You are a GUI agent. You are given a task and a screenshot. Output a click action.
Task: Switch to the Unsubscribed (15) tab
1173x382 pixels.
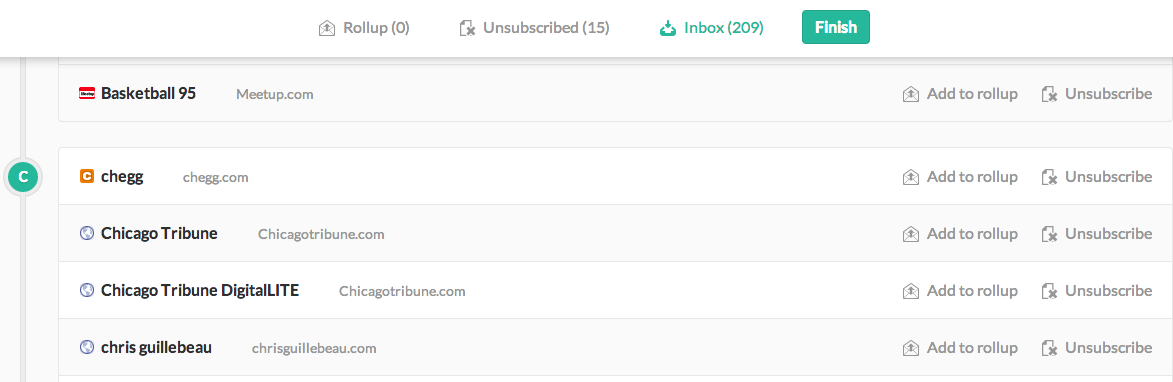pos(534,28)
